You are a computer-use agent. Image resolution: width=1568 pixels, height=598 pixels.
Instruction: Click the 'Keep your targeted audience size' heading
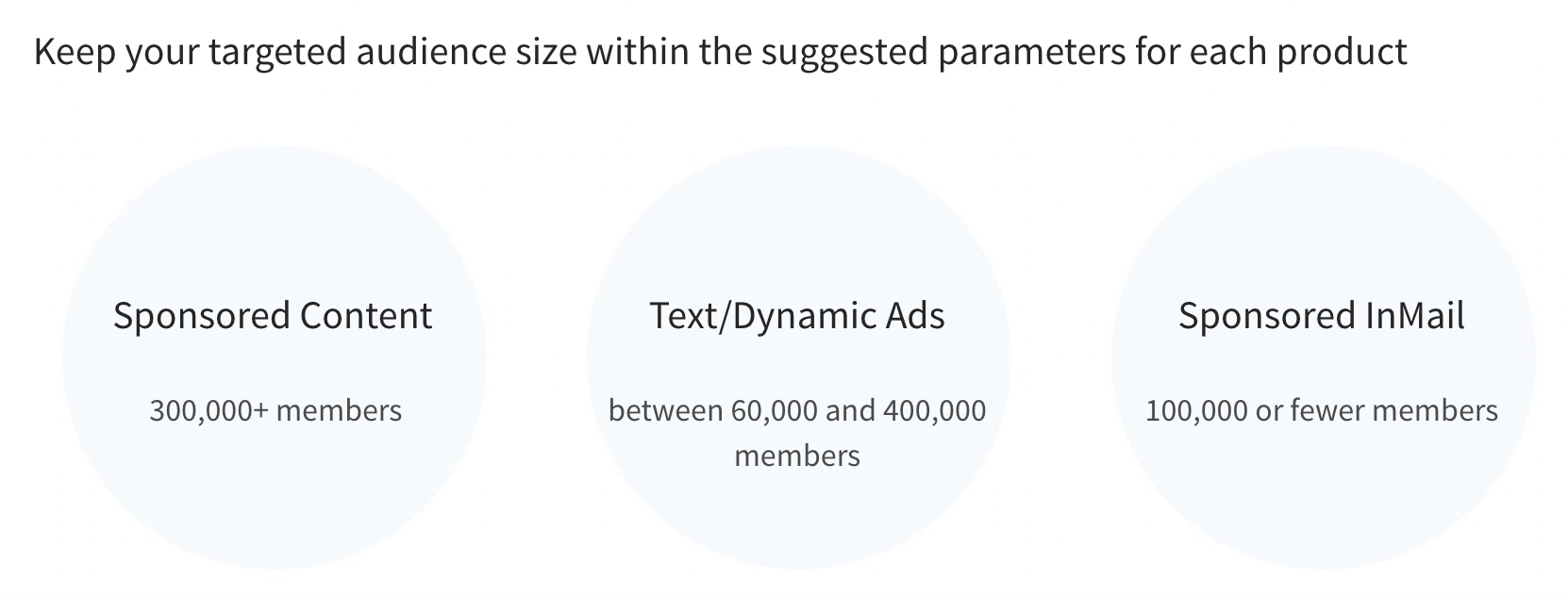[x=719, y=51]
